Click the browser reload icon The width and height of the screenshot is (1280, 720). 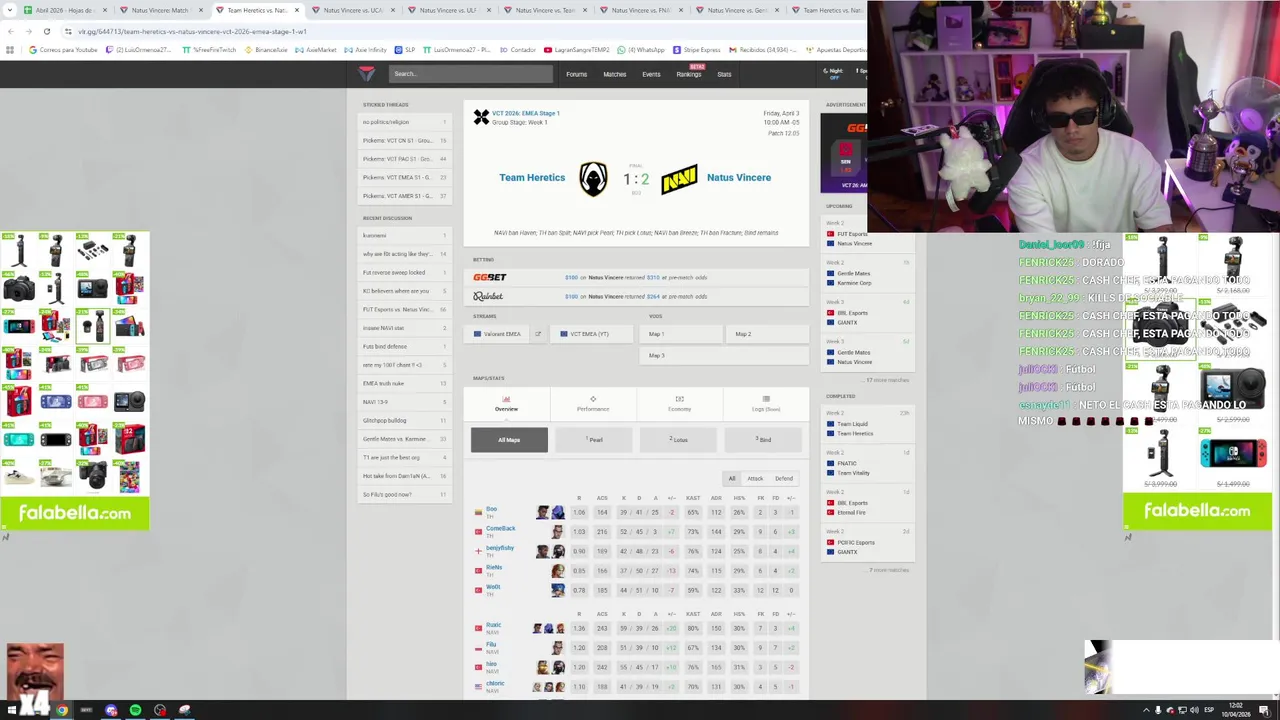[46, 31]
